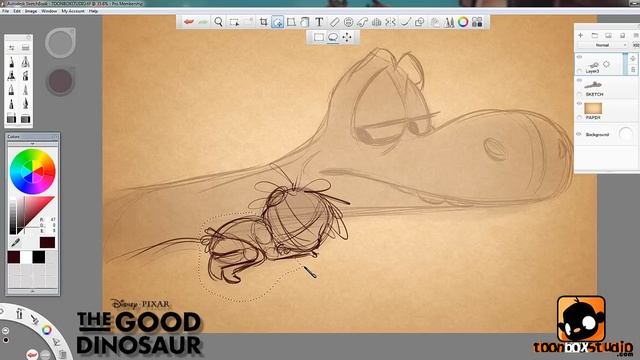This screenshot has height=360, width=640.
Task: Open the brush properties icon in brush palette
Action: pos(12,48)
